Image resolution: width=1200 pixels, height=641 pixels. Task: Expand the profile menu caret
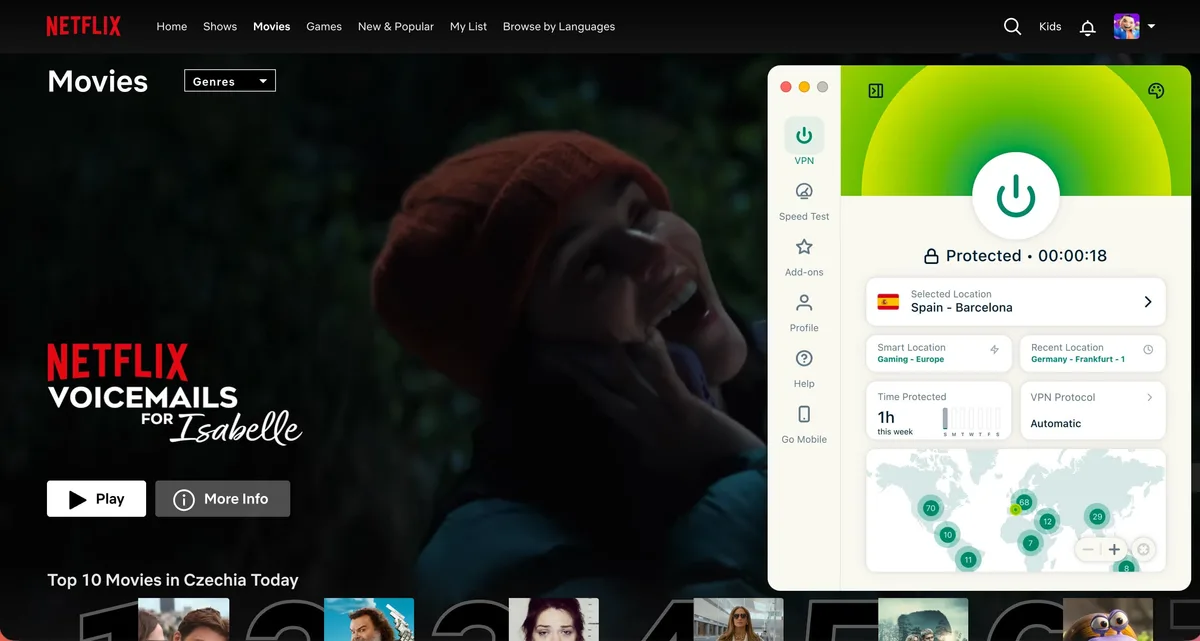1151,27
